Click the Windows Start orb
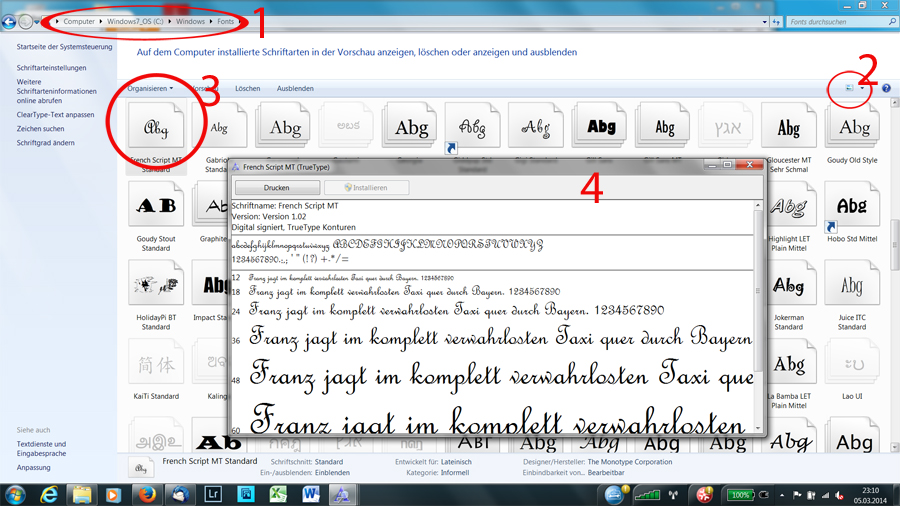The image size is (900, 506). 15,494
